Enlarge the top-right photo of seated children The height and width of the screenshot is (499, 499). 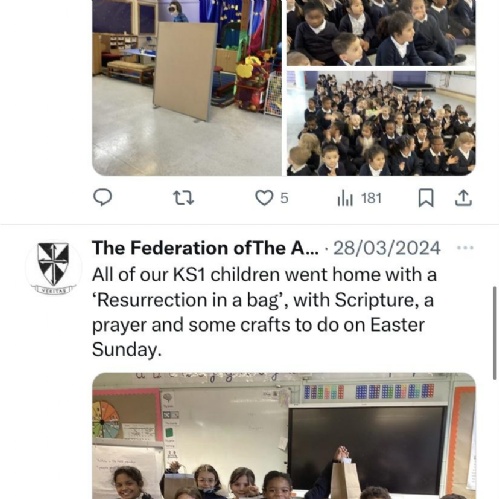pyautogui.click(x=381, y=33)
